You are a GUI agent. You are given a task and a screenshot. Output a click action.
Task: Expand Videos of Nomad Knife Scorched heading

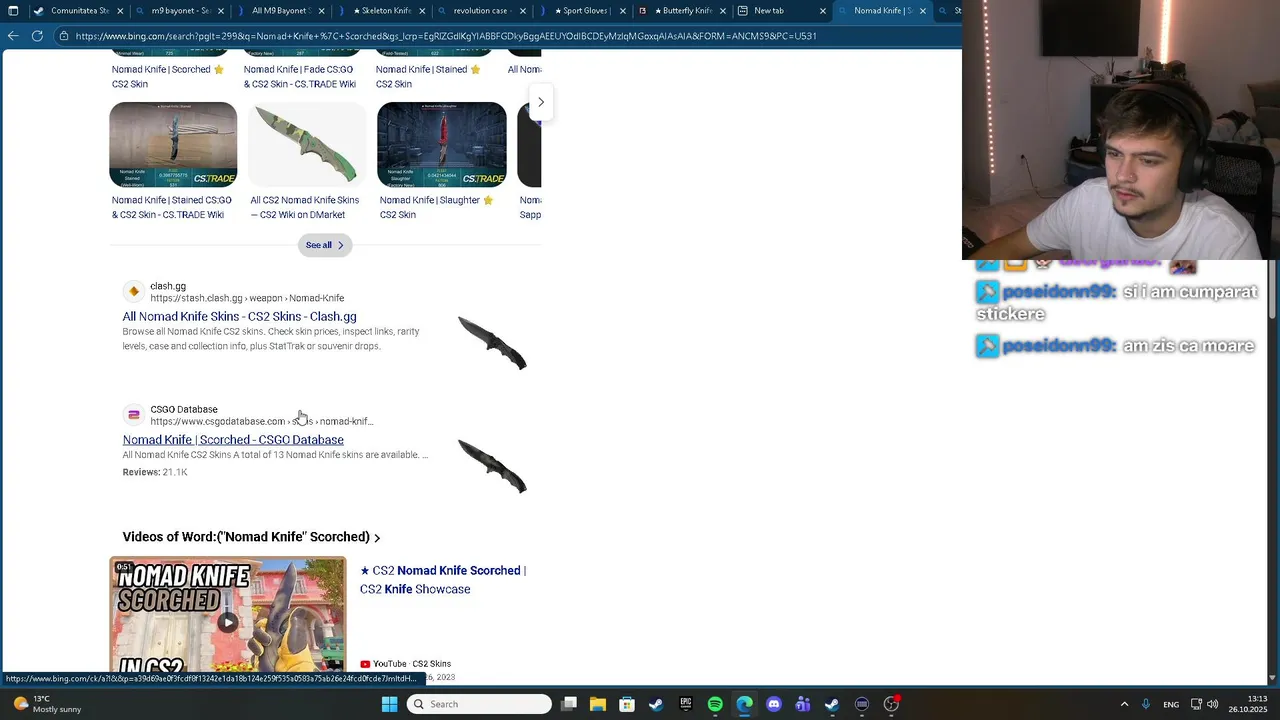(251, 537)
